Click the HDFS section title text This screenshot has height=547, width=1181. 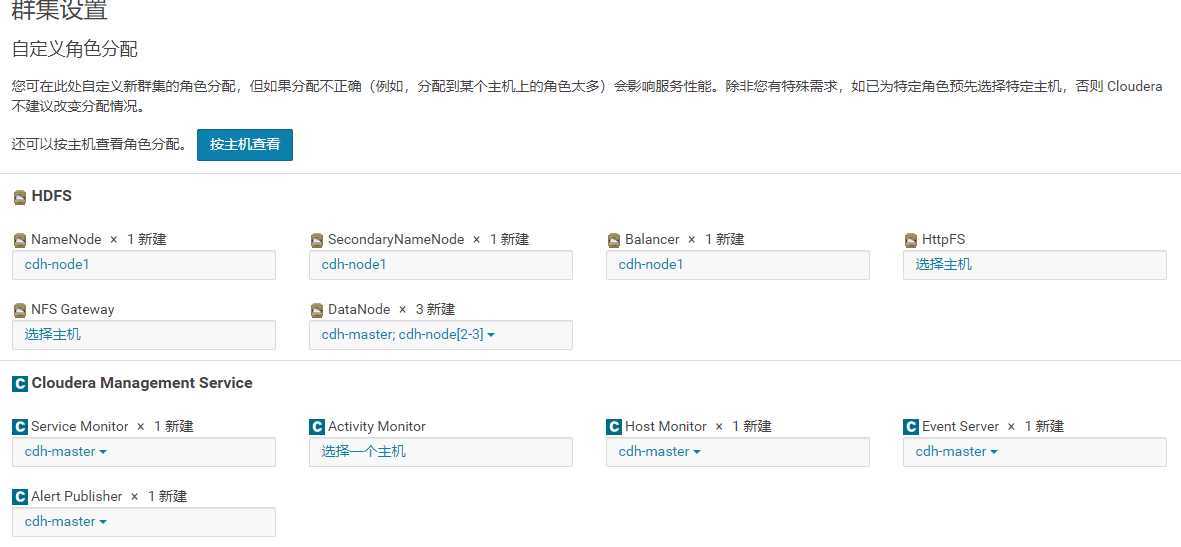point(52,197)
